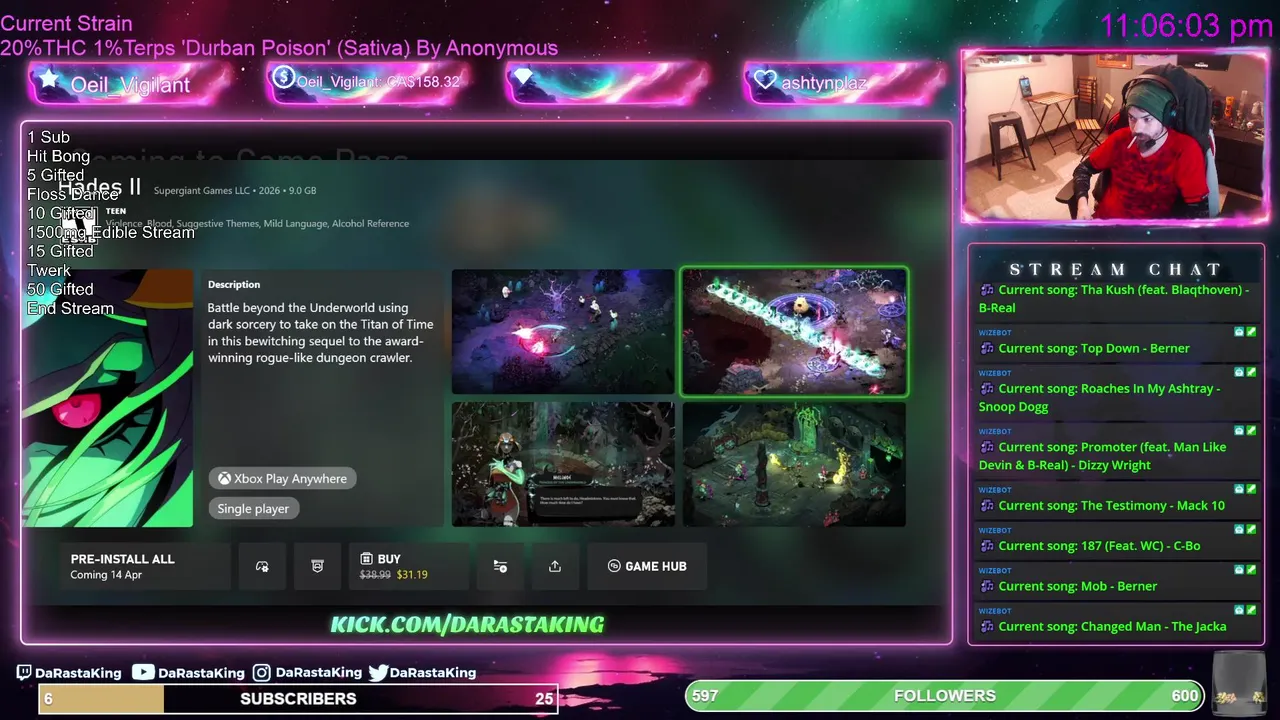Image resolution: width=1280 pixels, height=720 pixels.
Task: Click 'End Stream' reward list entry
Action: [x=70, y=309]
